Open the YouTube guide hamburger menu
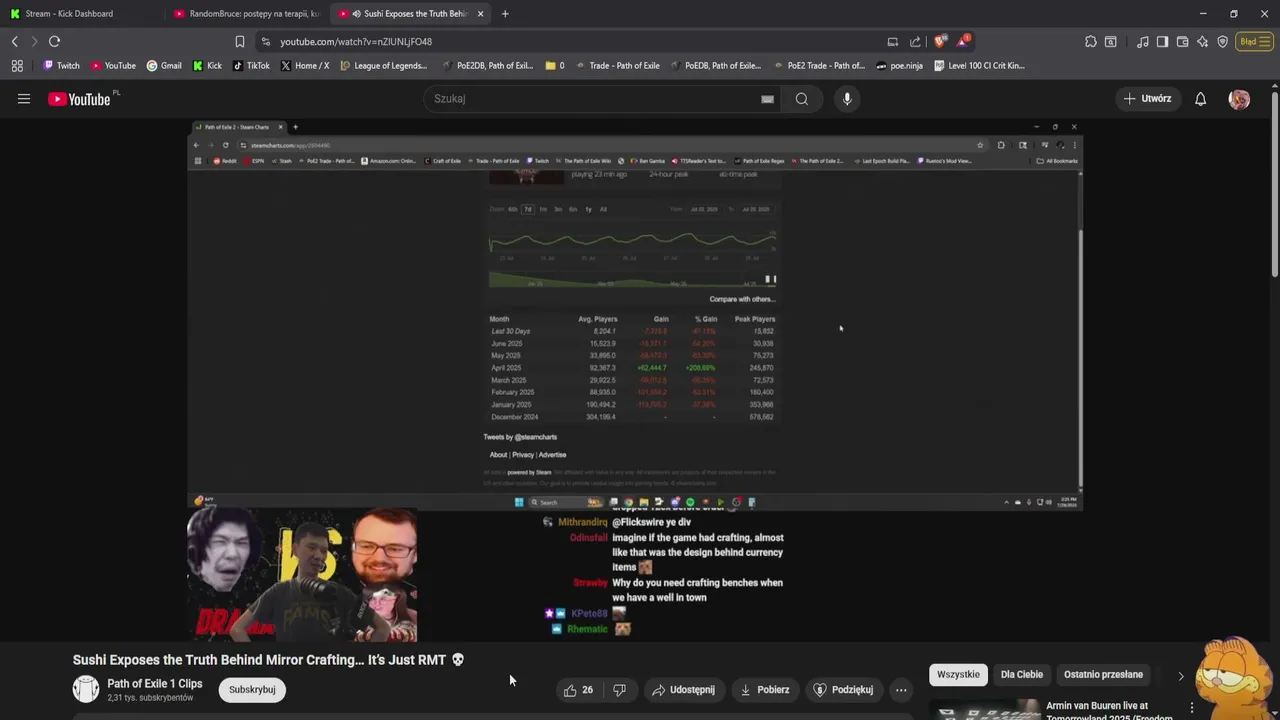1280x720 pixels. (x=24, y=99)
